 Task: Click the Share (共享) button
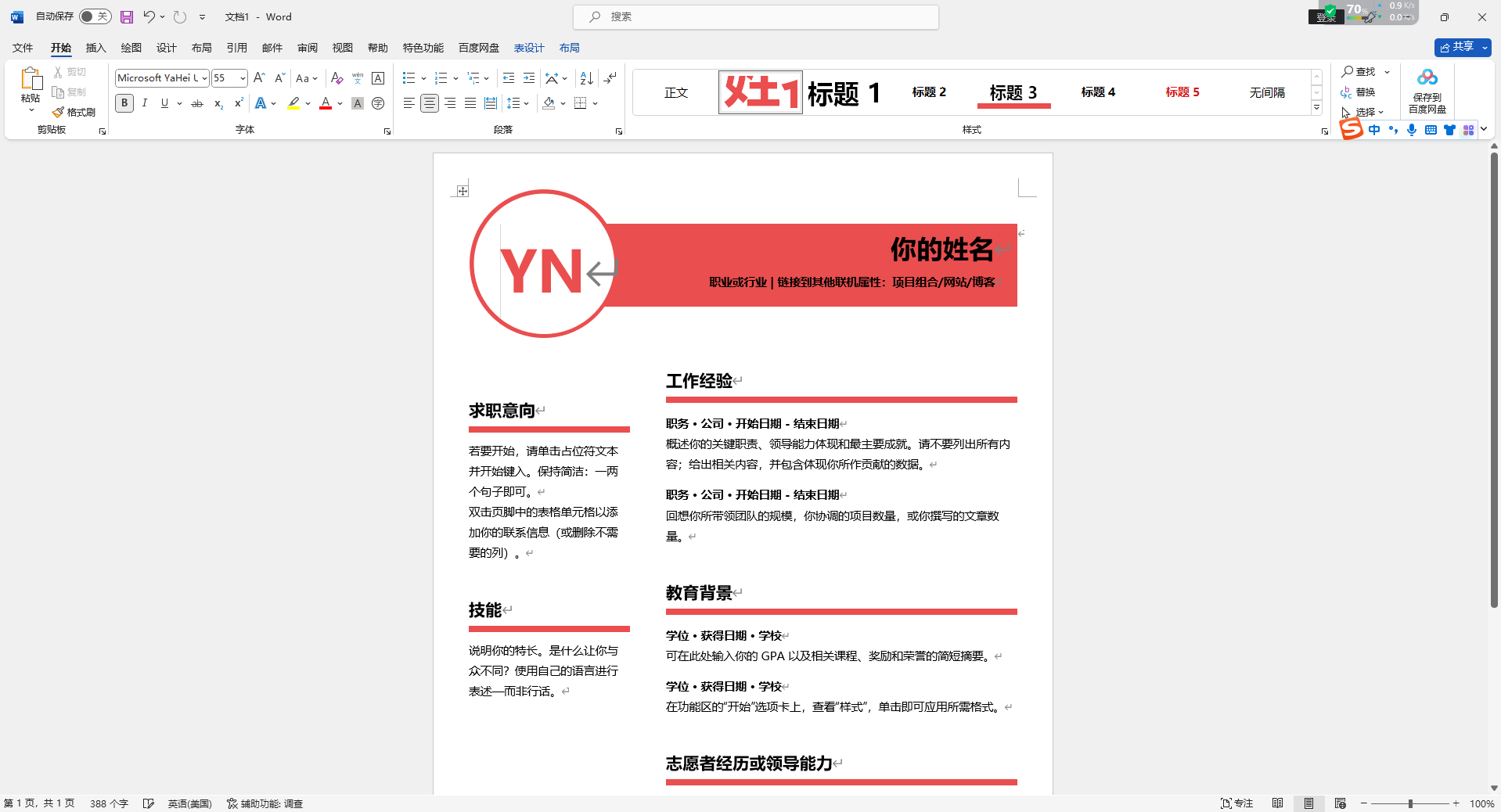[x=1456, y=47]
